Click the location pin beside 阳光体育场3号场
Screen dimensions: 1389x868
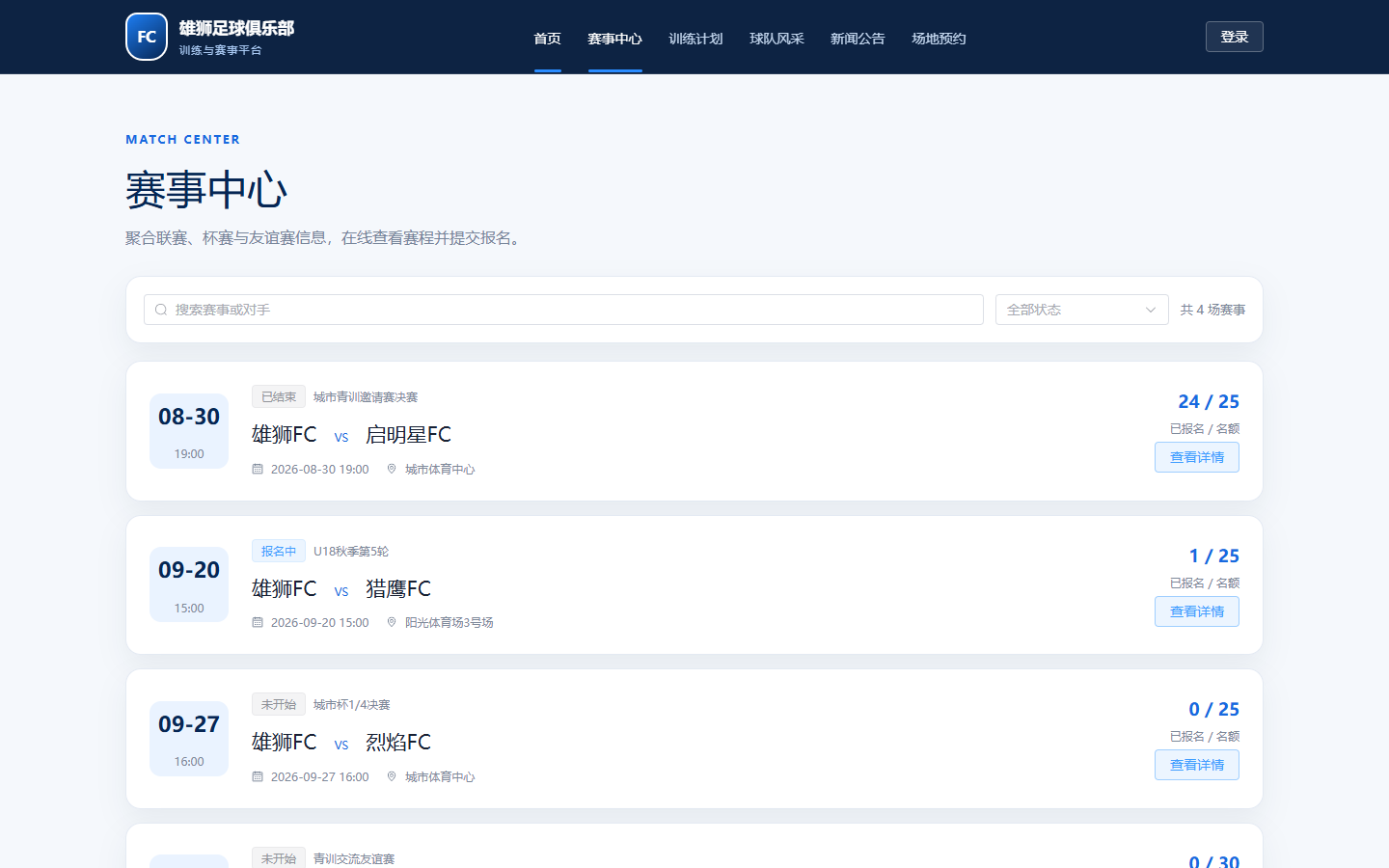tap(392, 622)
